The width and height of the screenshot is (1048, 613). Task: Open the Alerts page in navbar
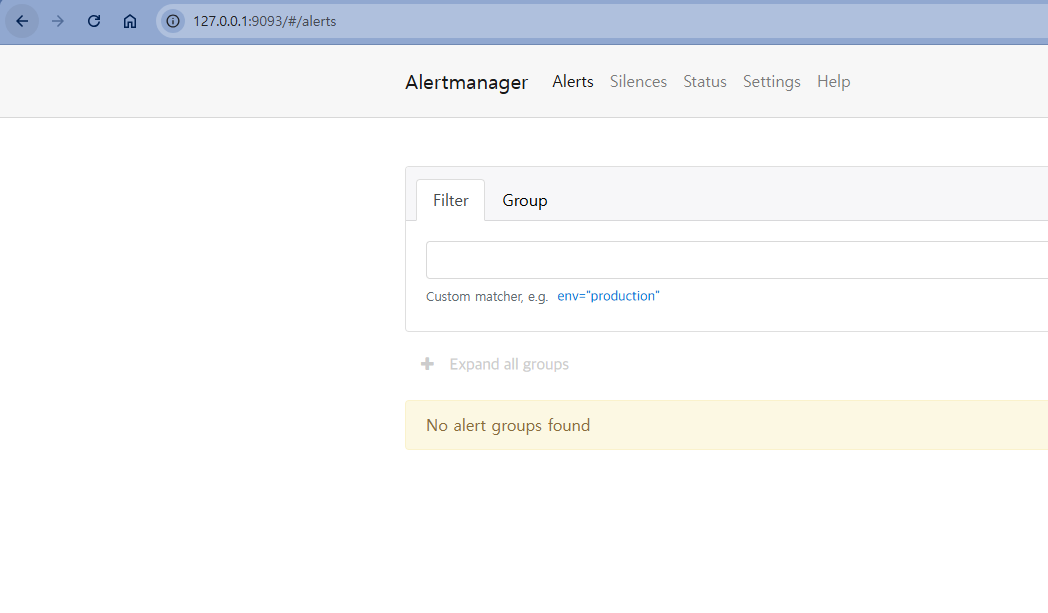pyautogui.click(x=573, y=82)
